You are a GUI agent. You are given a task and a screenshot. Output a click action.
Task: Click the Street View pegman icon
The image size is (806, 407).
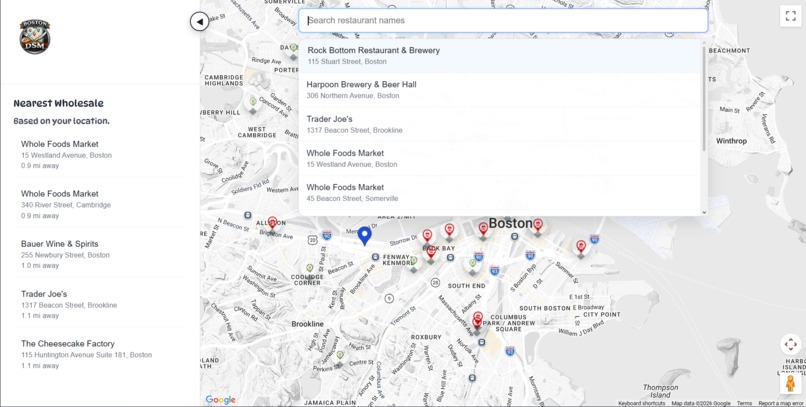pyautogui.click(x=790, y=383)
